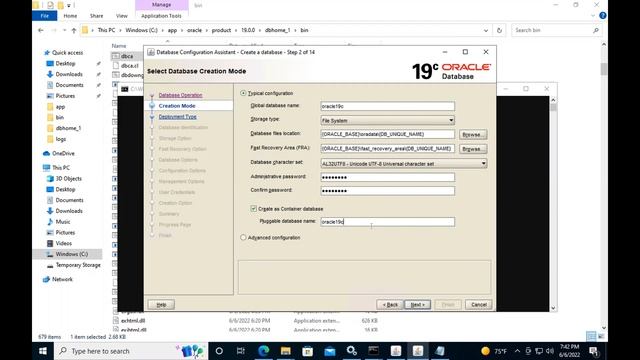Open Help in the DBCA wizard

(161, 304)
